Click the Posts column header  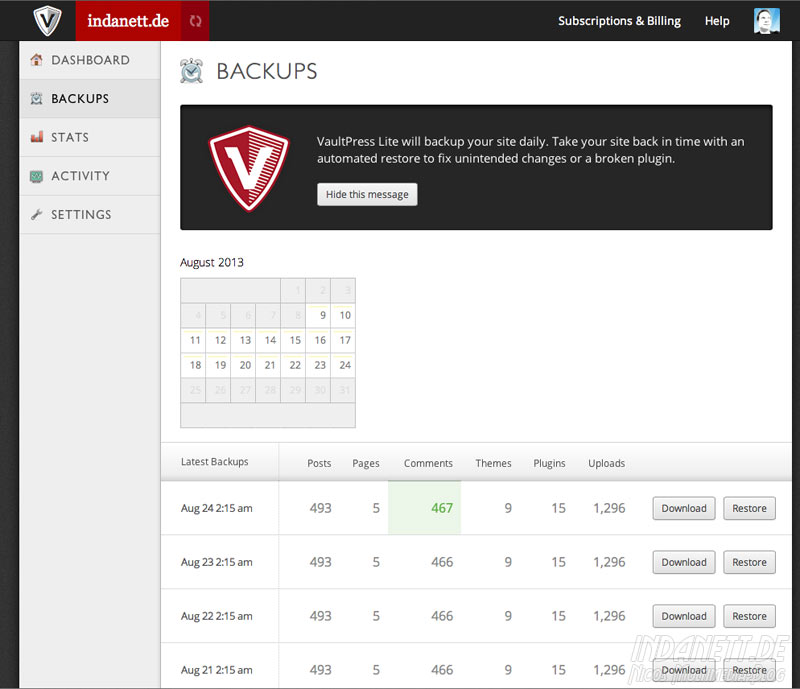click(x=319, y=463)
